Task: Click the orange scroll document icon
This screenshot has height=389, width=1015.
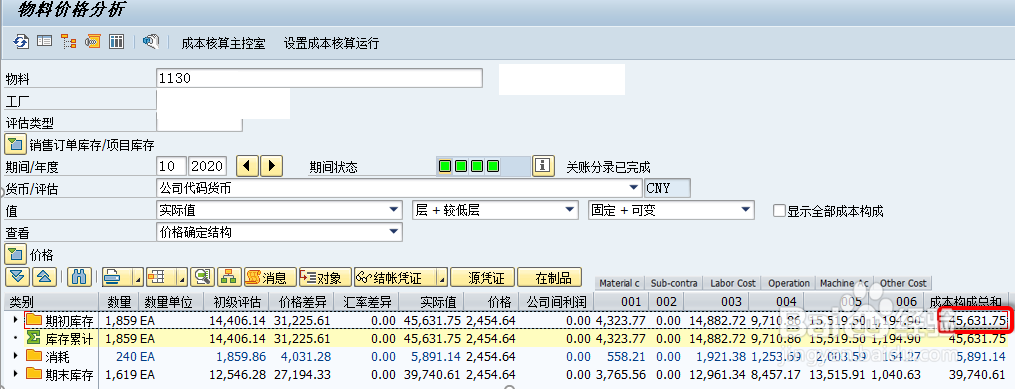Action: (x=93, y=42)
